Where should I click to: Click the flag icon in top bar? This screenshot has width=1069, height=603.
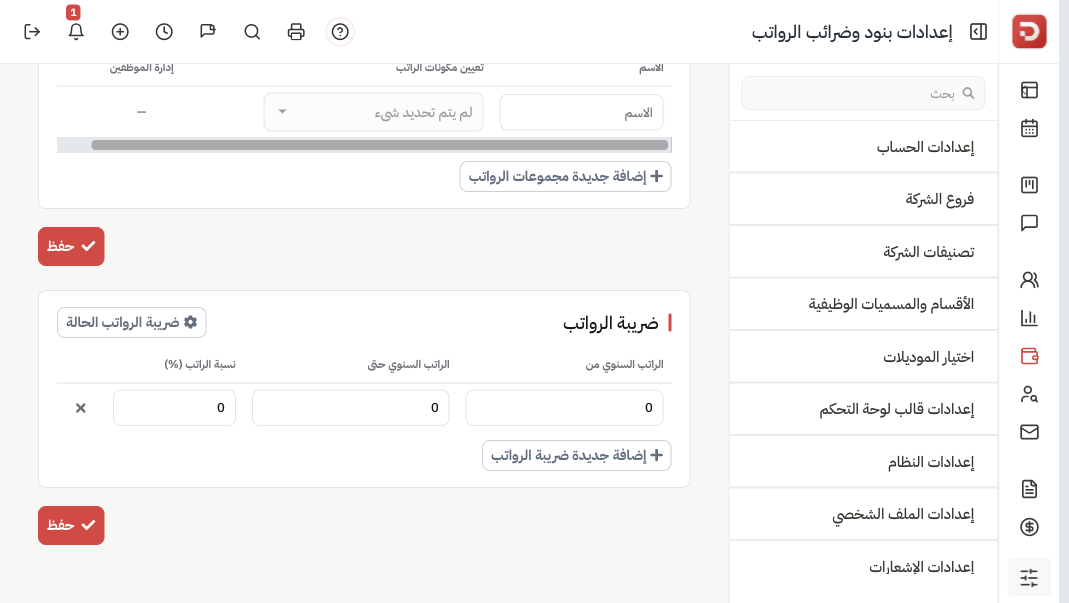point(208,31)
